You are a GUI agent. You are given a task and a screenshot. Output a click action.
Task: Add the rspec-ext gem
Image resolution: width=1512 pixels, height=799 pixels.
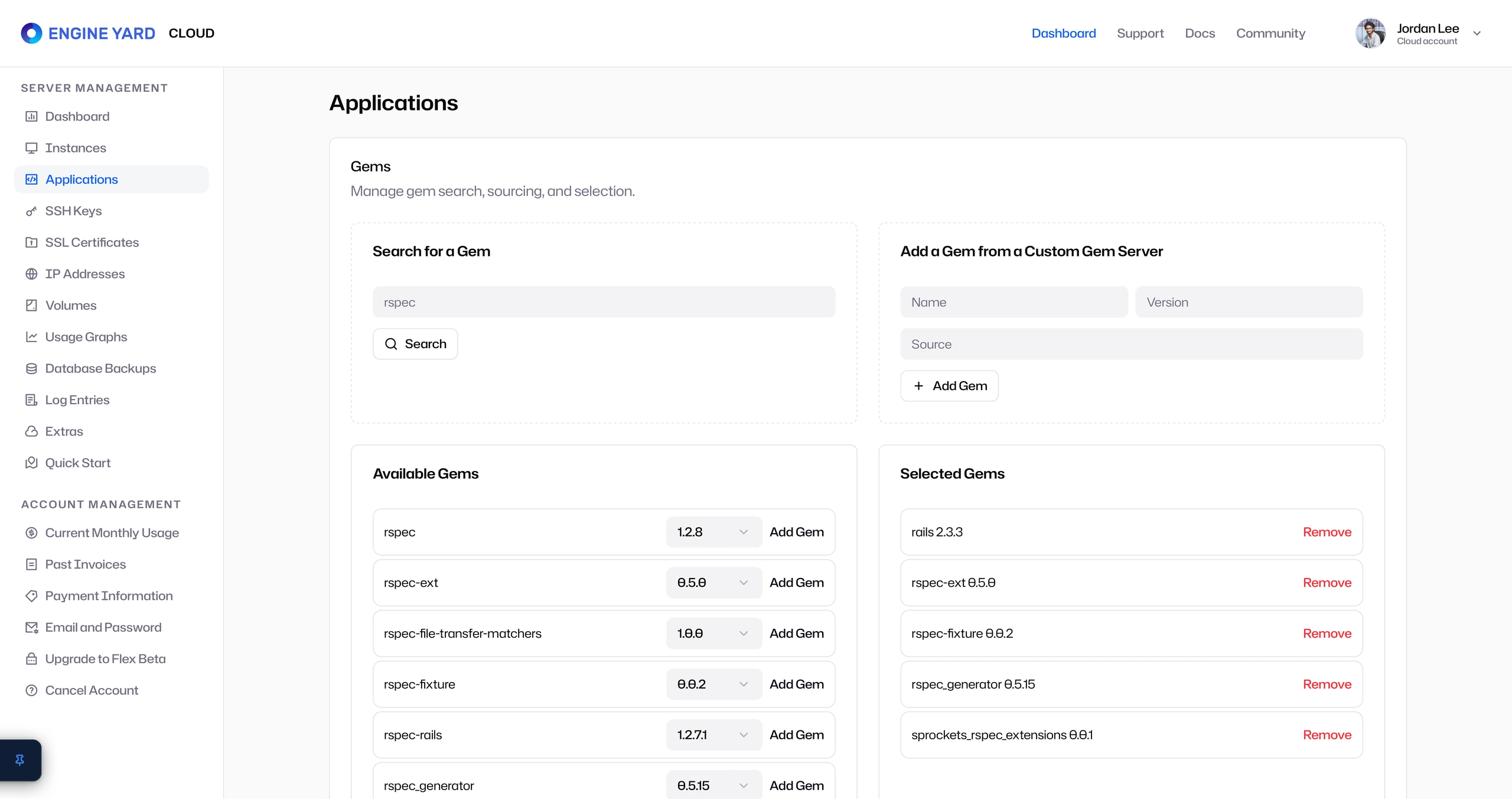click(x=796, y=583)
